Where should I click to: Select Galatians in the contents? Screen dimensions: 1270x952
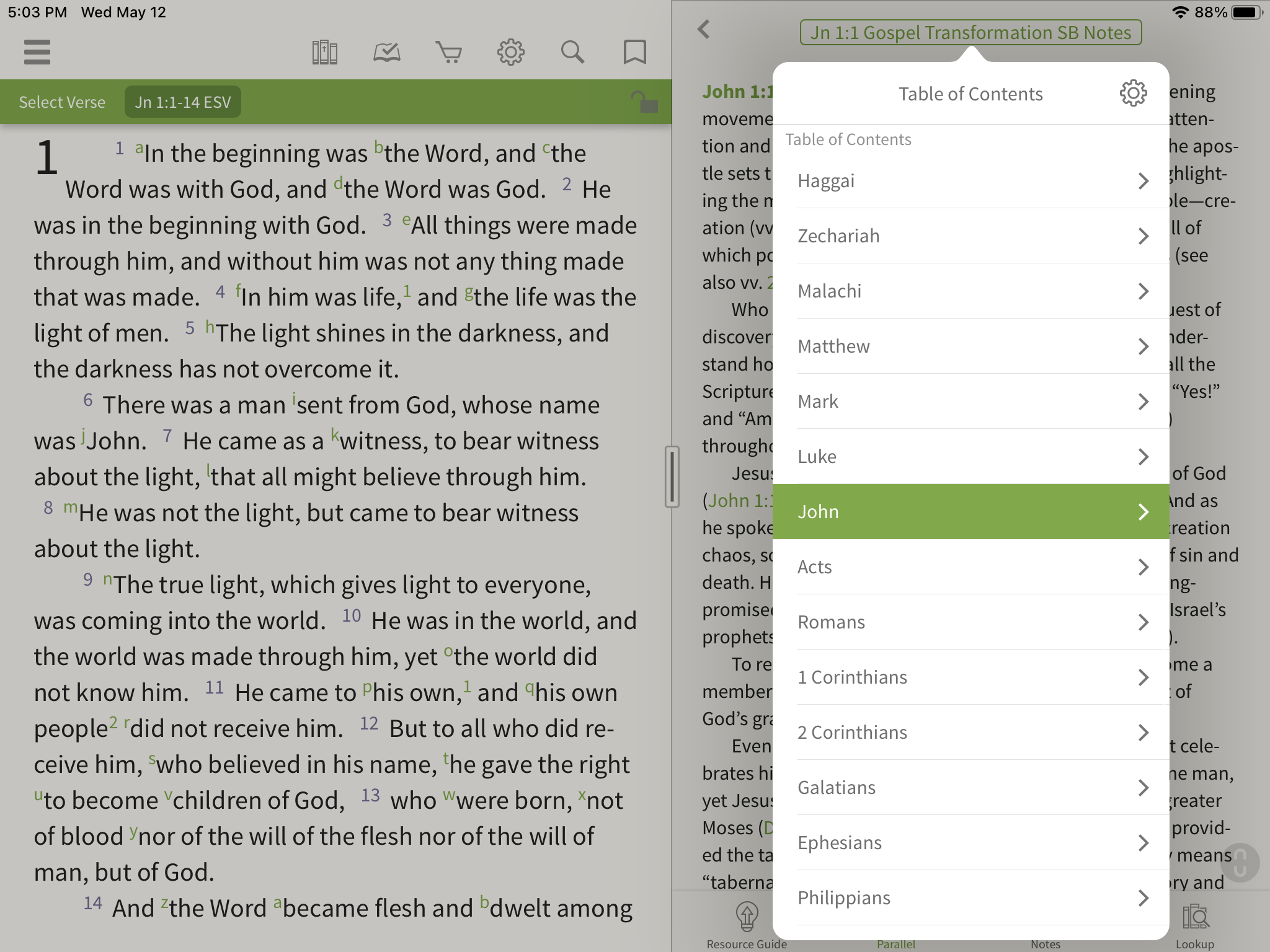(970, 788)
